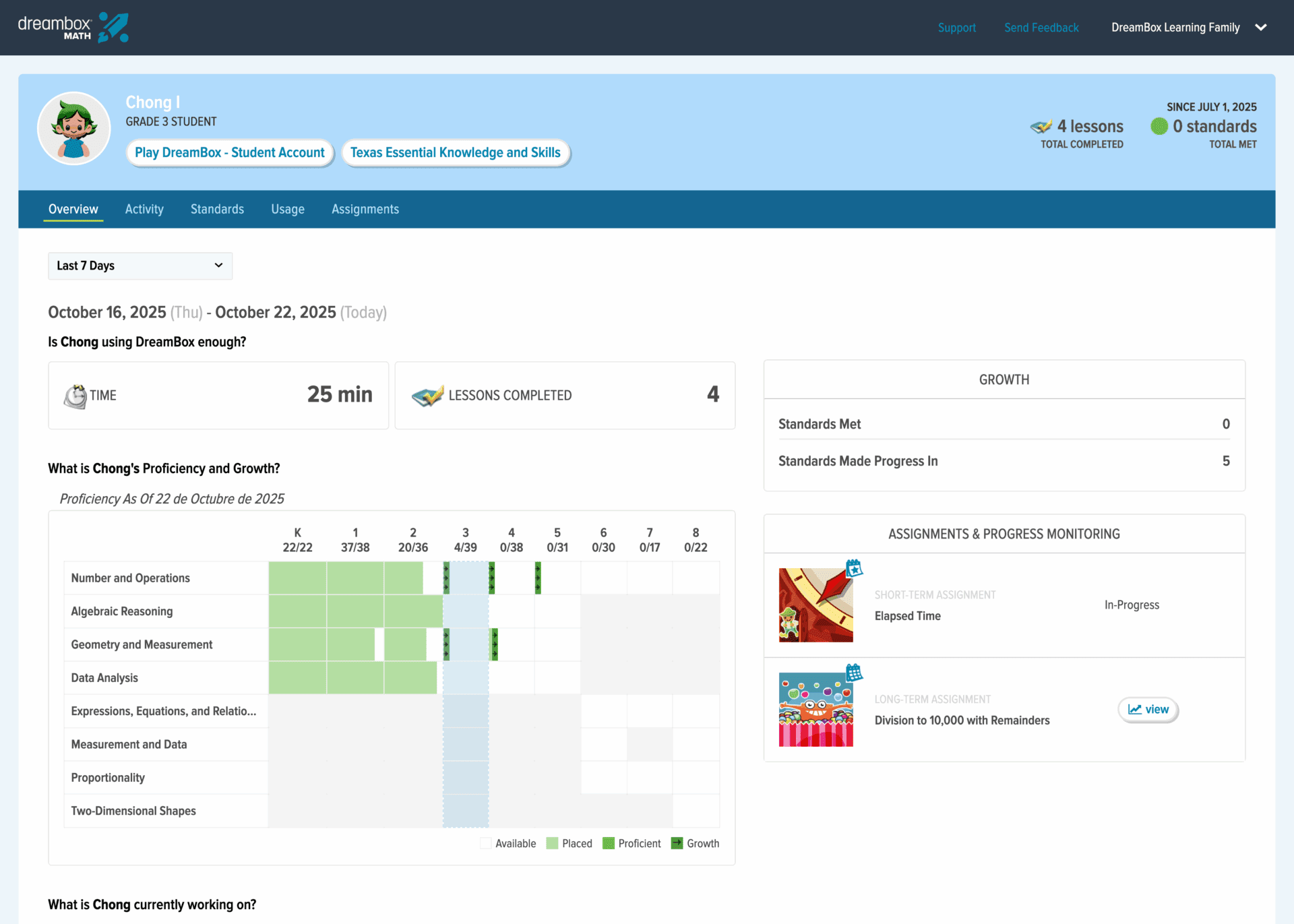Open the Standards tab
Viewport: 1294px width, 924px height.
click(217, 209)
